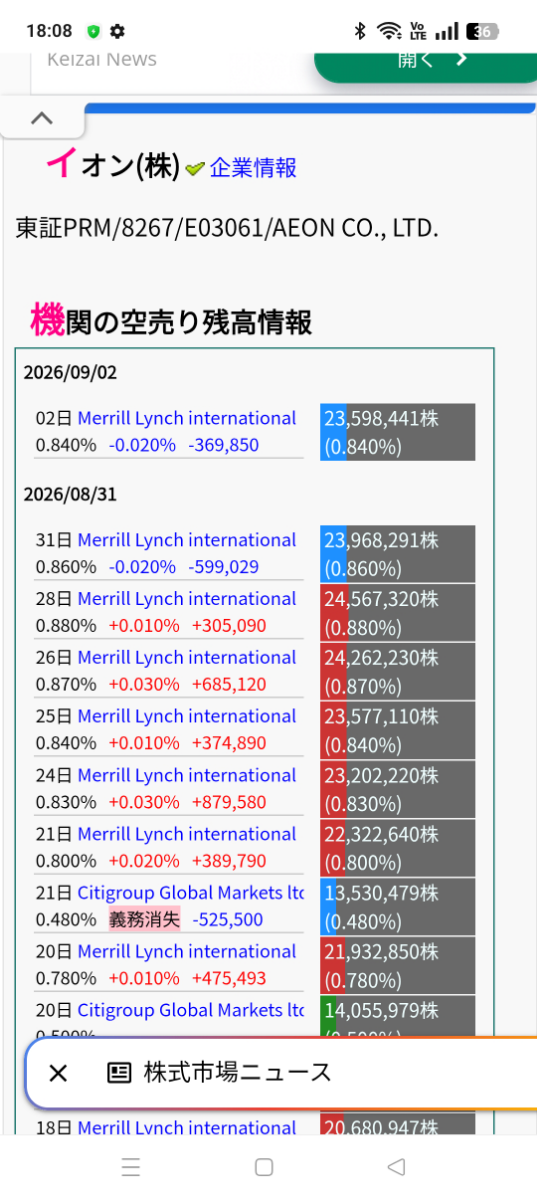Tap the Android home navigation button
Image resolution: width=537 pixels, height=1200 pixels.
tap(264, 1167)
